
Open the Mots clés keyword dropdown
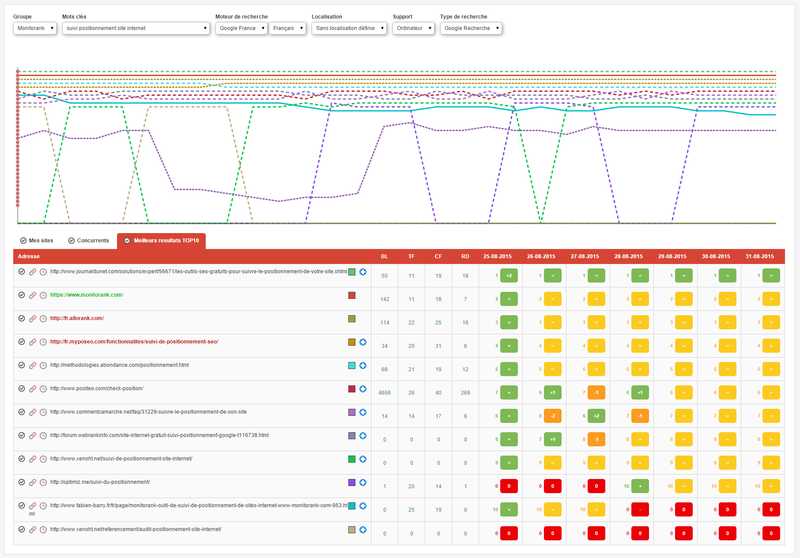[136, 29]
